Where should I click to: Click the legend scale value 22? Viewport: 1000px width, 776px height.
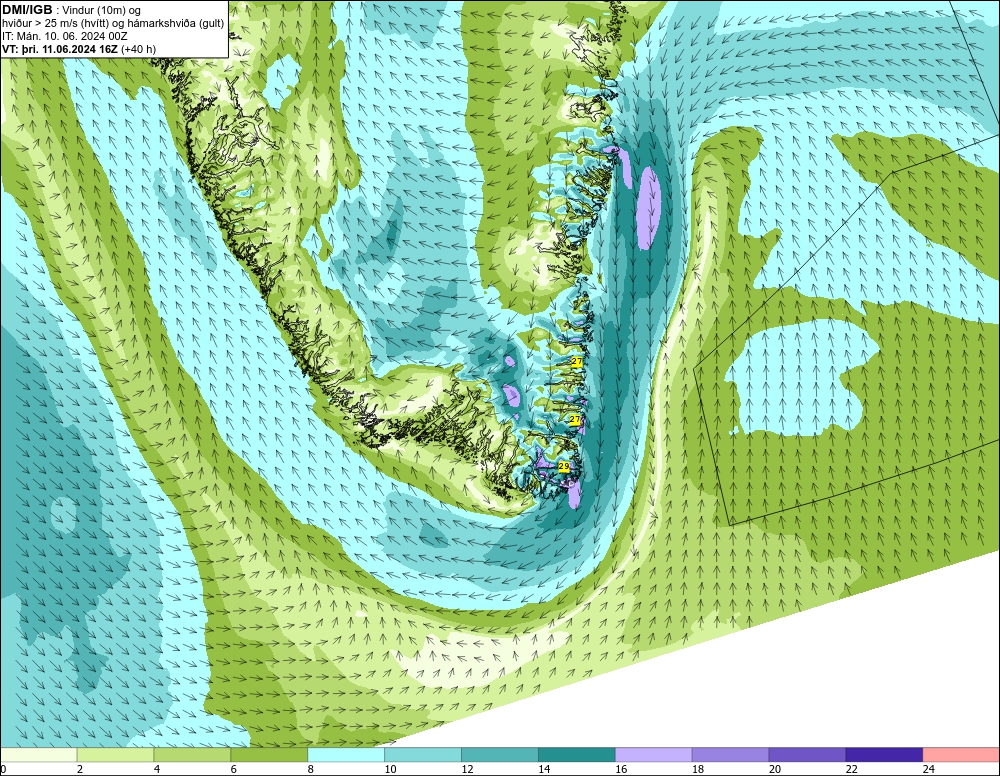tap(852, 769)
